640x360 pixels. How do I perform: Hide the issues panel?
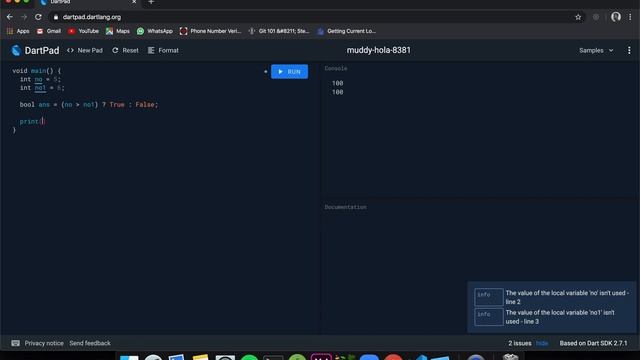tap(542, 343)
